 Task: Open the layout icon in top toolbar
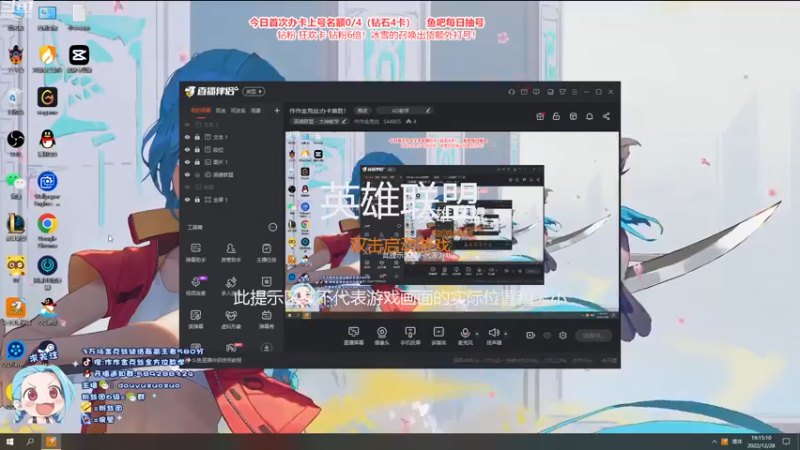pos(573,116)
